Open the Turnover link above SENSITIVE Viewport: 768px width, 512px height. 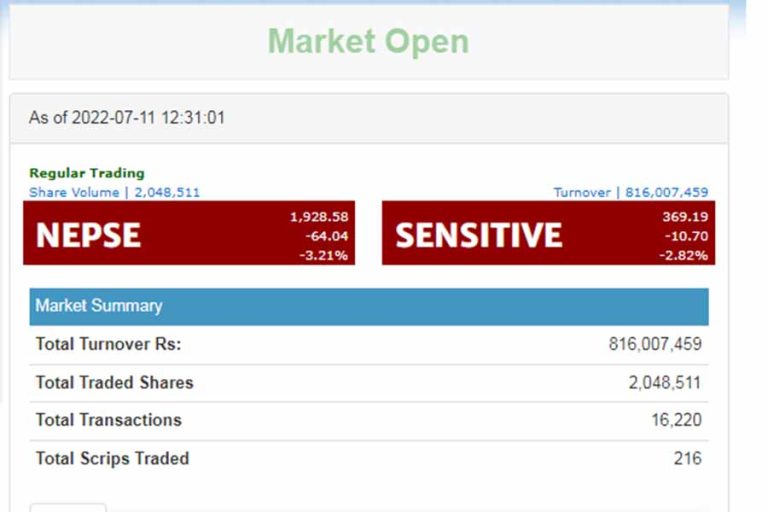coord(631,192)
